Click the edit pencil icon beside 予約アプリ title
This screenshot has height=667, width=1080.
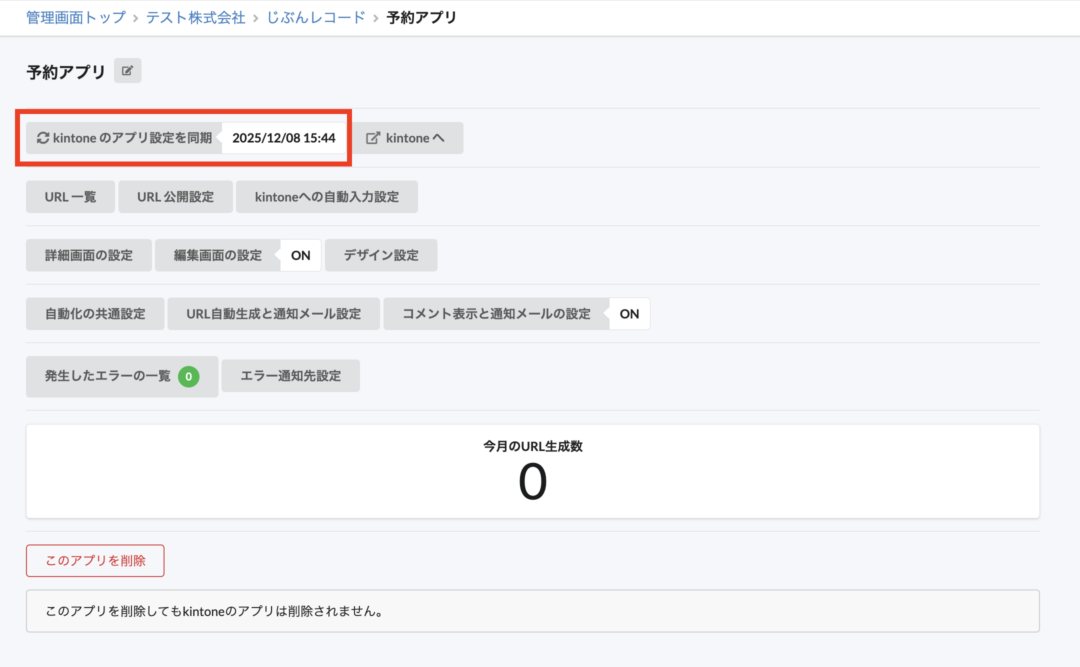pyautogui.click(x=127, y=70)
